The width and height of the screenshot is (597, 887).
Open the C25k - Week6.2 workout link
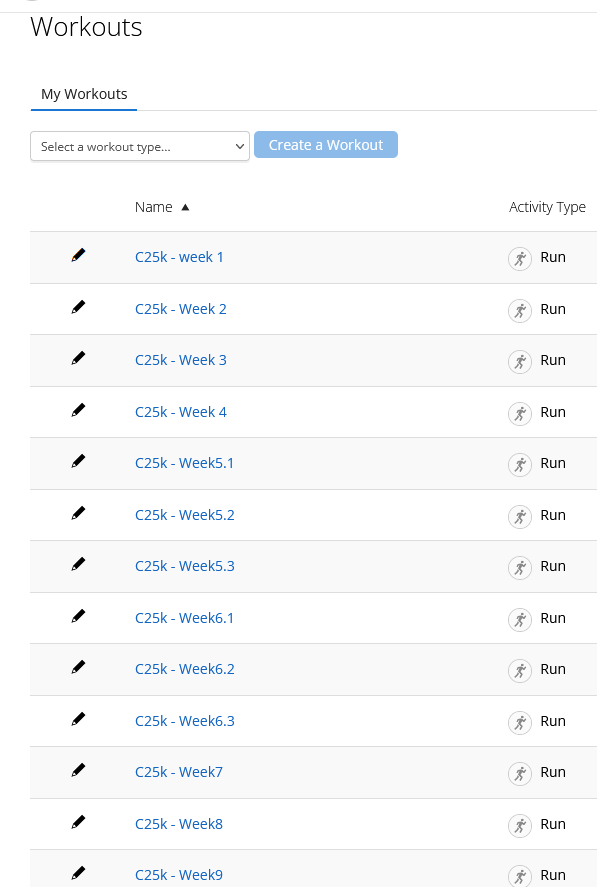(184, 669)
